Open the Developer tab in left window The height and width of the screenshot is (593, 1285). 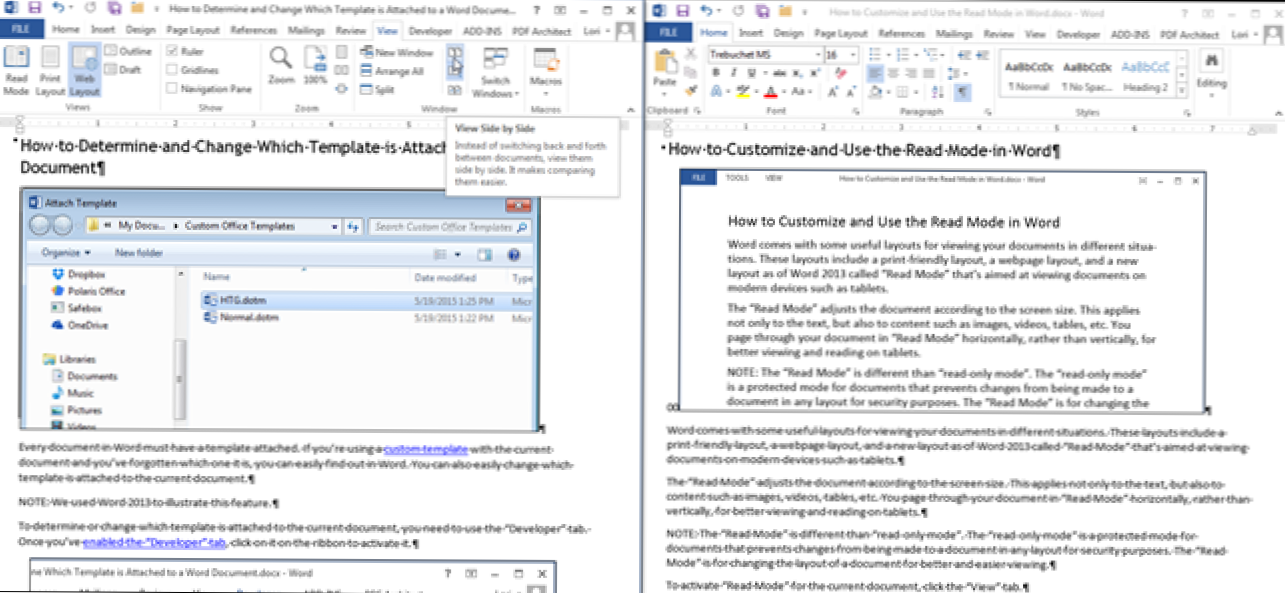[430, 32]
